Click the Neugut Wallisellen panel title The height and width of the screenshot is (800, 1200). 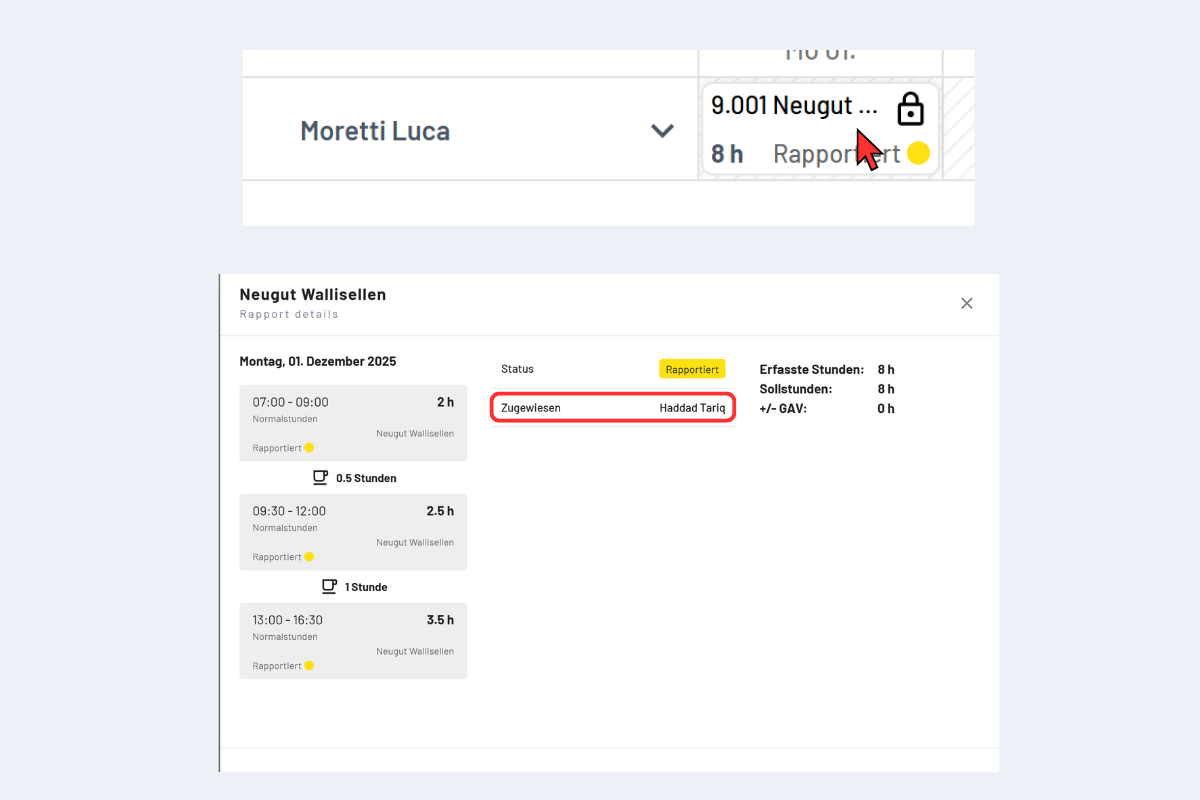312,295
